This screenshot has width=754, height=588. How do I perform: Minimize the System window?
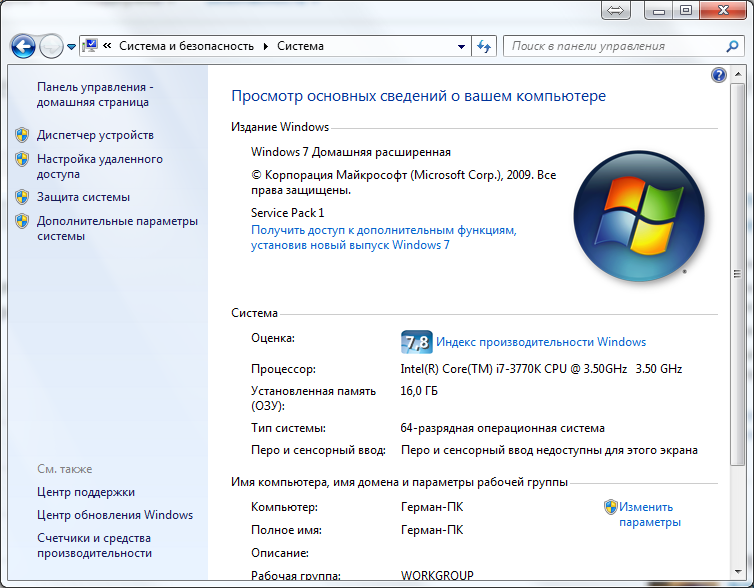(658, 10)
